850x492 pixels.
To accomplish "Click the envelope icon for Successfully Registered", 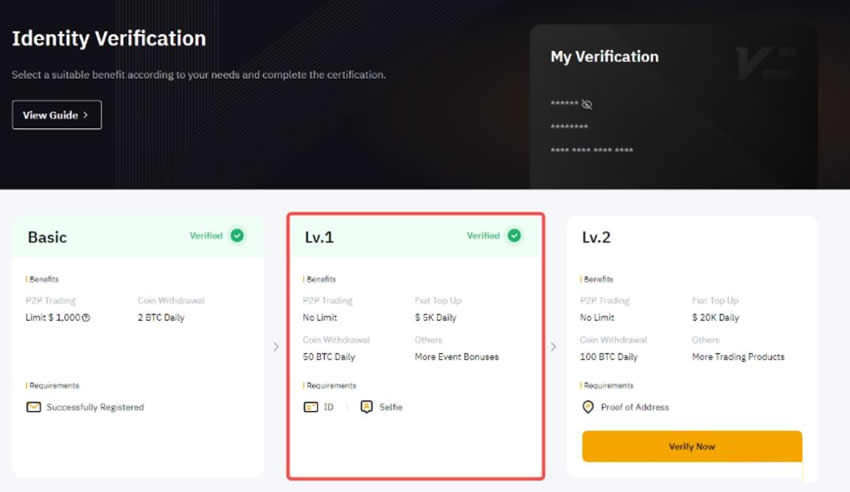I will [34, 407].
